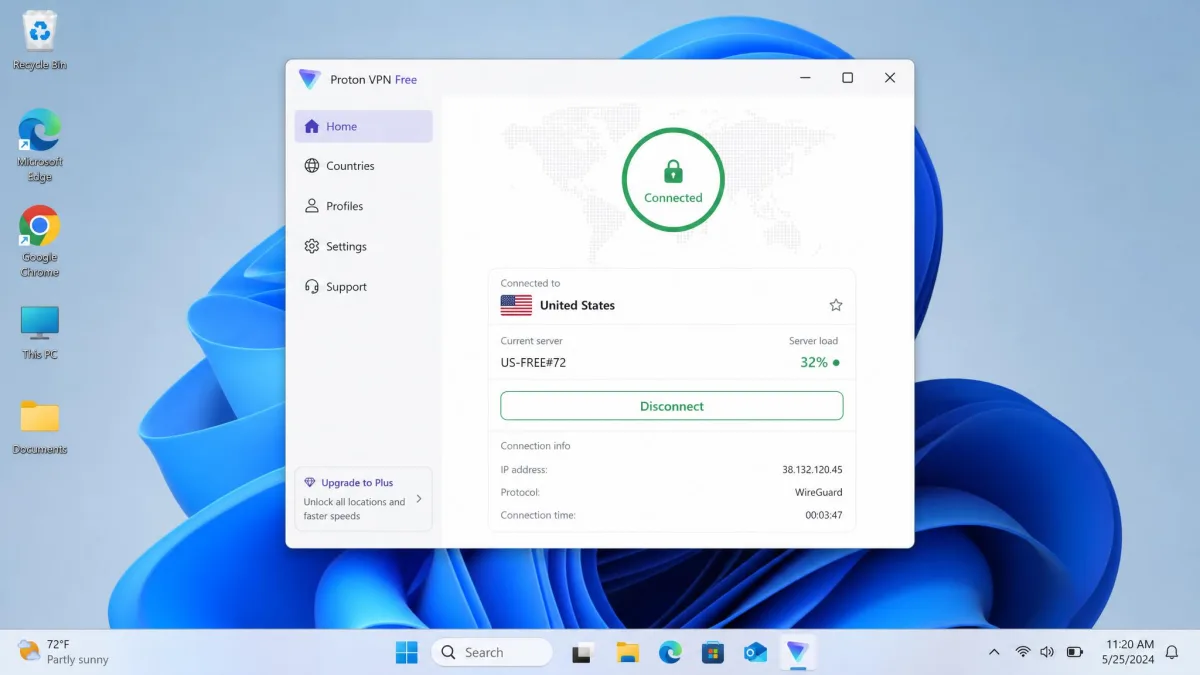Screen dimensions: 1200x675
Task: Open Outlook from taskbar
Action: [755, 653]
